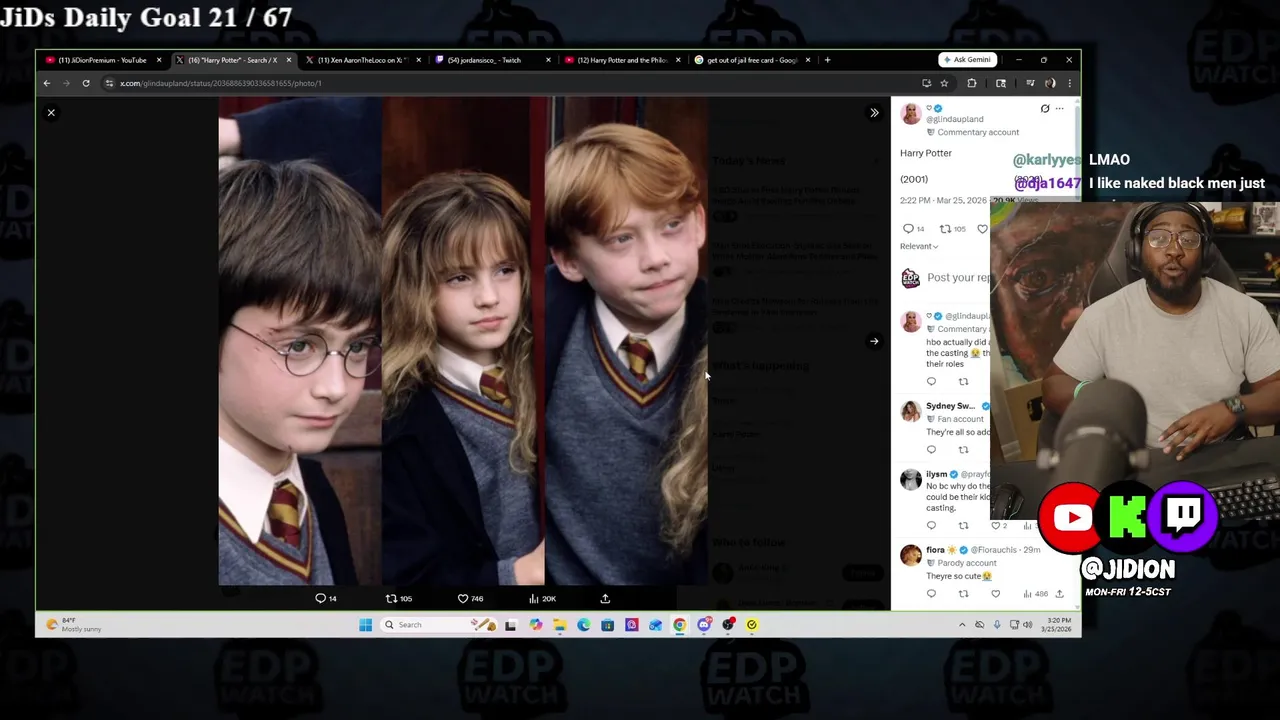Open the Windows Start menu
Screen dimensions: 1280x720
coord(366,625)
